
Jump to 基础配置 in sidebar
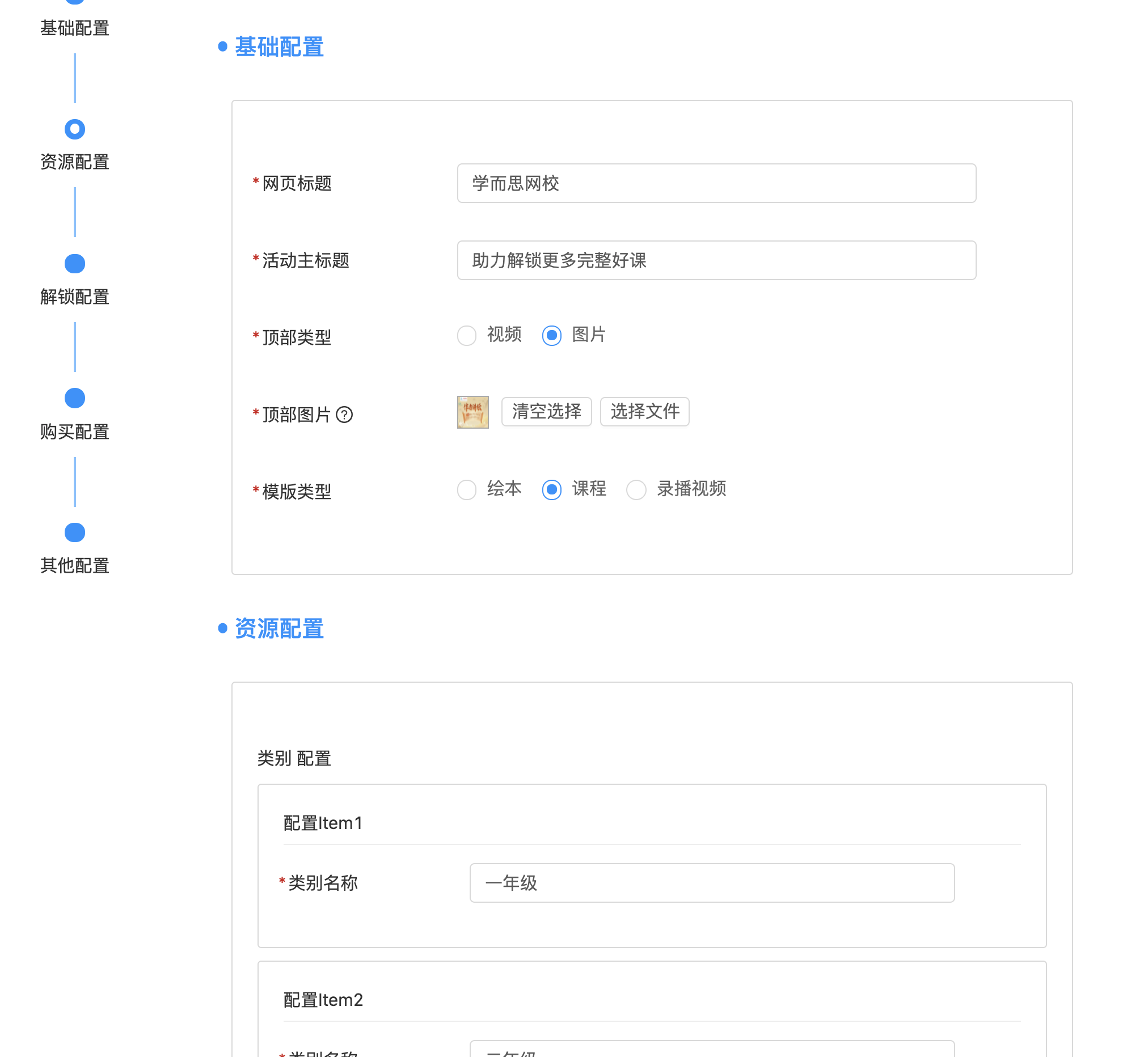click(x=74, y=27)
